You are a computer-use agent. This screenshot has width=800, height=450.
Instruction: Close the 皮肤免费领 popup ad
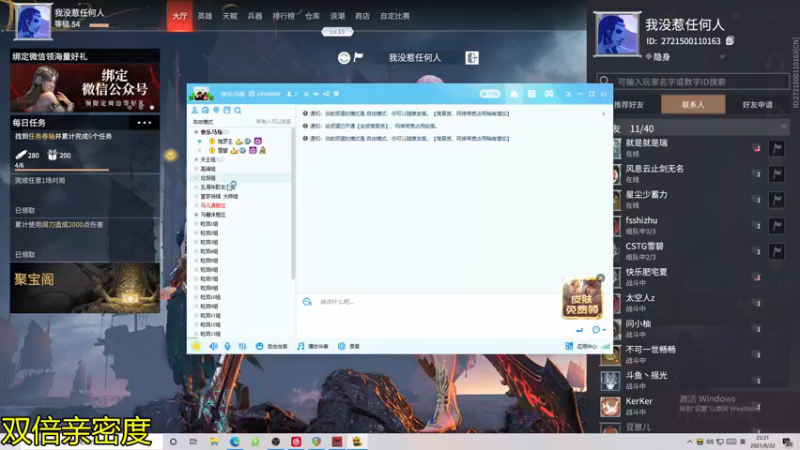pyautogui.click(x=601, y=278)
